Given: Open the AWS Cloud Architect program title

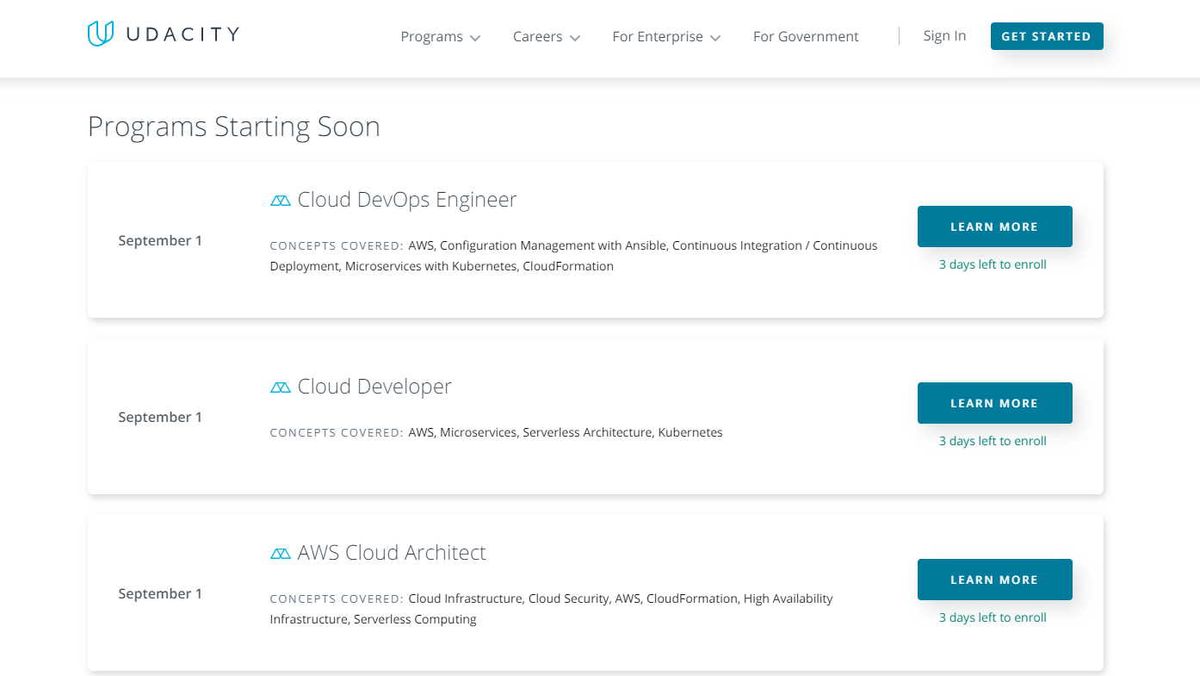Looking at the screenshot, I should (390, 552).
